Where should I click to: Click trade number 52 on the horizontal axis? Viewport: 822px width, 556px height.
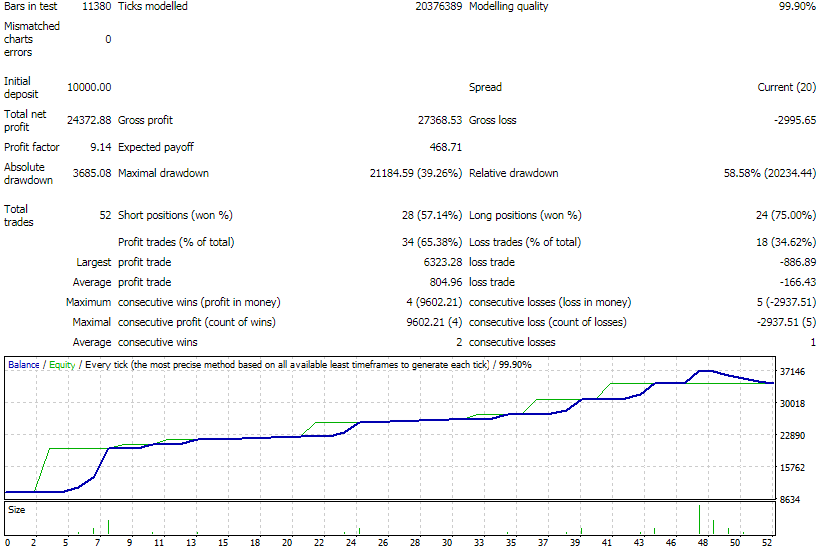(766, 543)
